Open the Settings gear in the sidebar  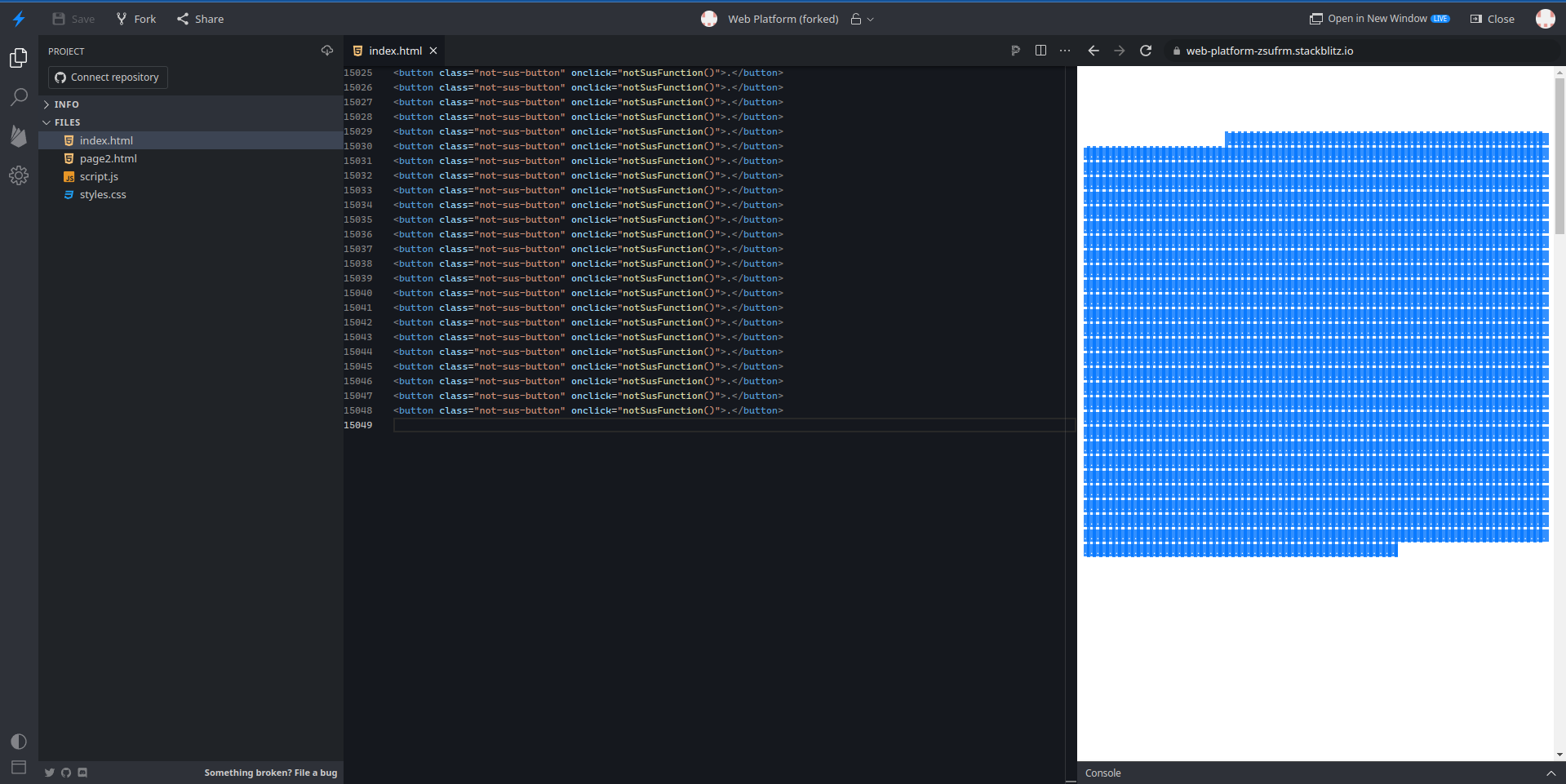coord(19,175)
